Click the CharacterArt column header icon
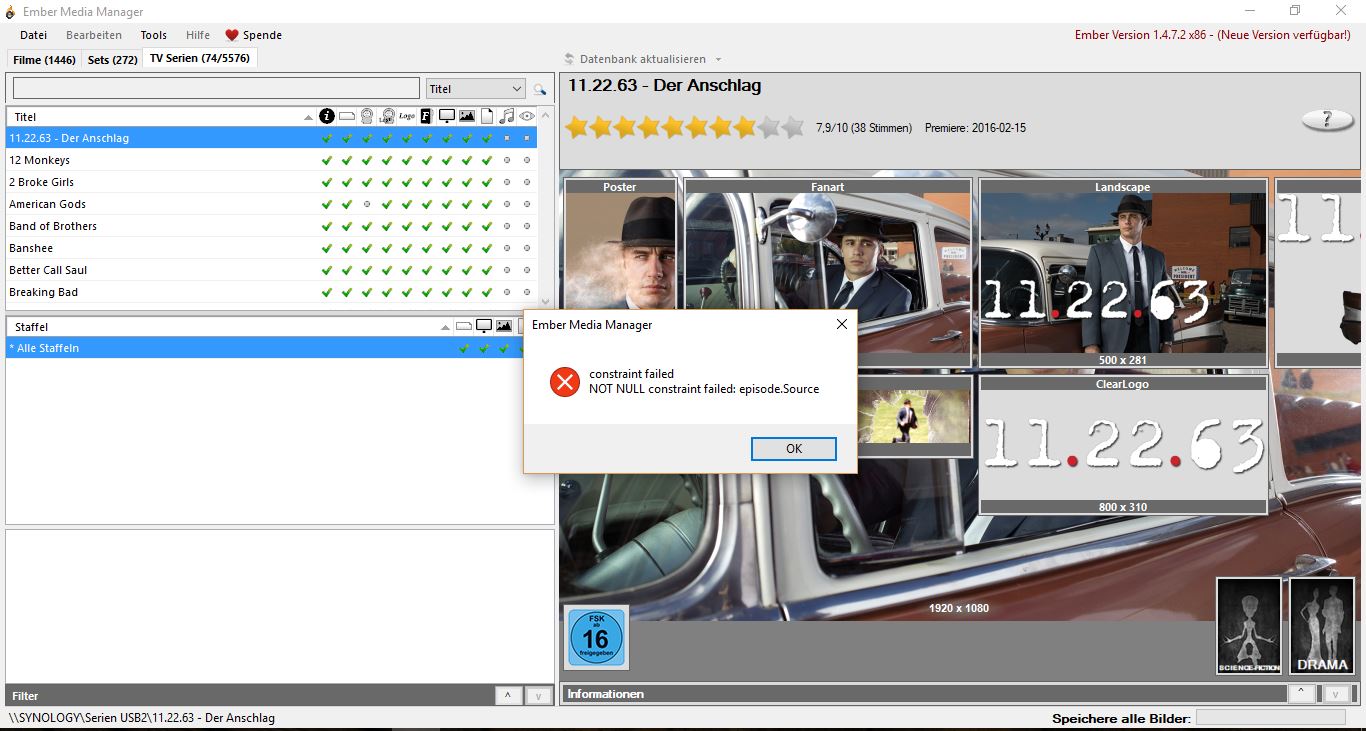The height and width of the screenshot is (731, 1366). point(367,117)
